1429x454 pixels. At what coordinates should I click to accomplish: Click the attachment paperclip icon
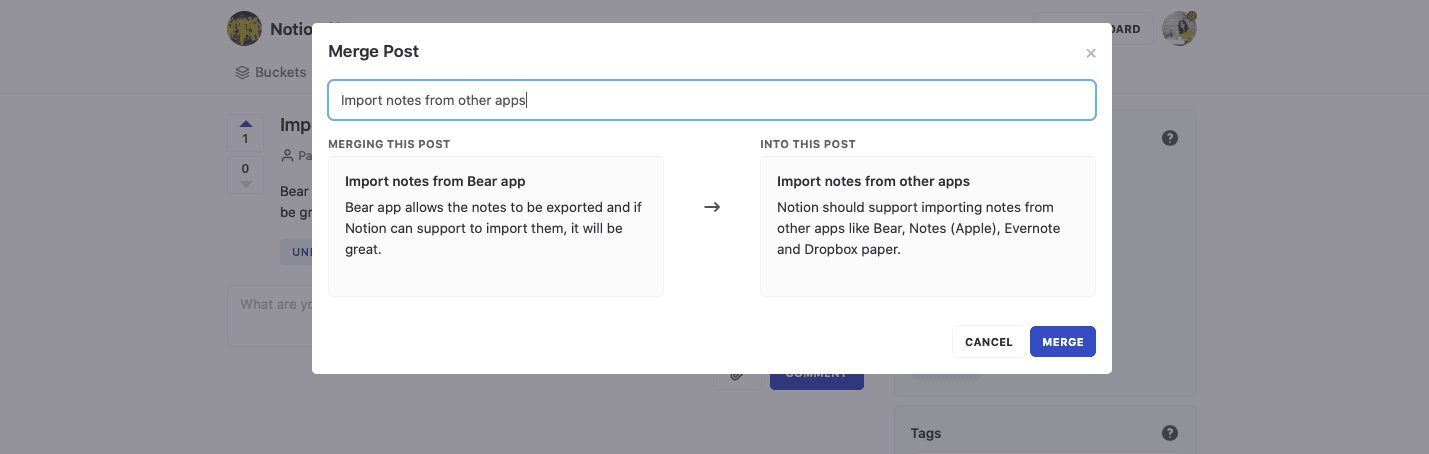point(738,374)
